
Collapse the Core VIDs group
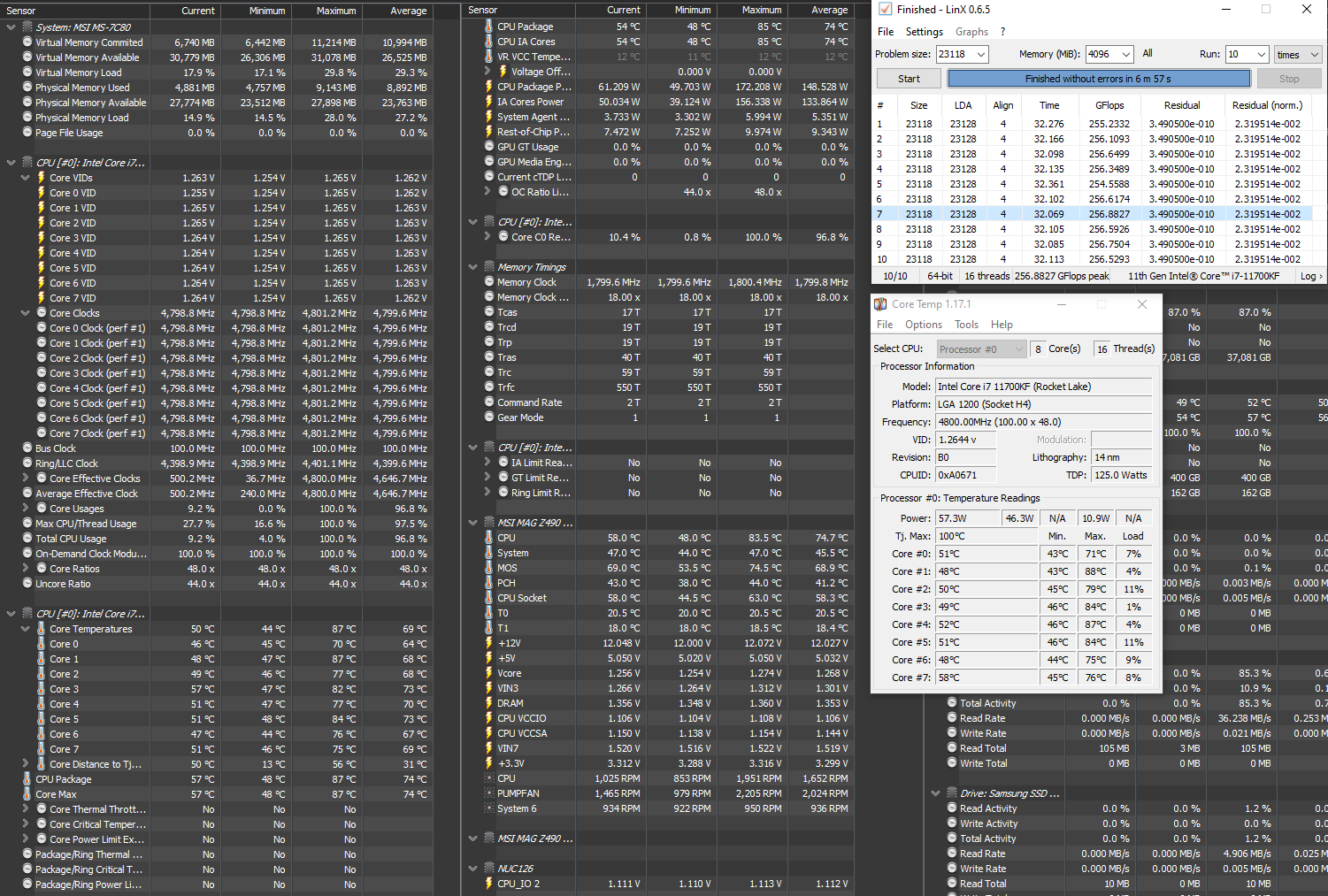pyautogui.click(x=26, y=178)
